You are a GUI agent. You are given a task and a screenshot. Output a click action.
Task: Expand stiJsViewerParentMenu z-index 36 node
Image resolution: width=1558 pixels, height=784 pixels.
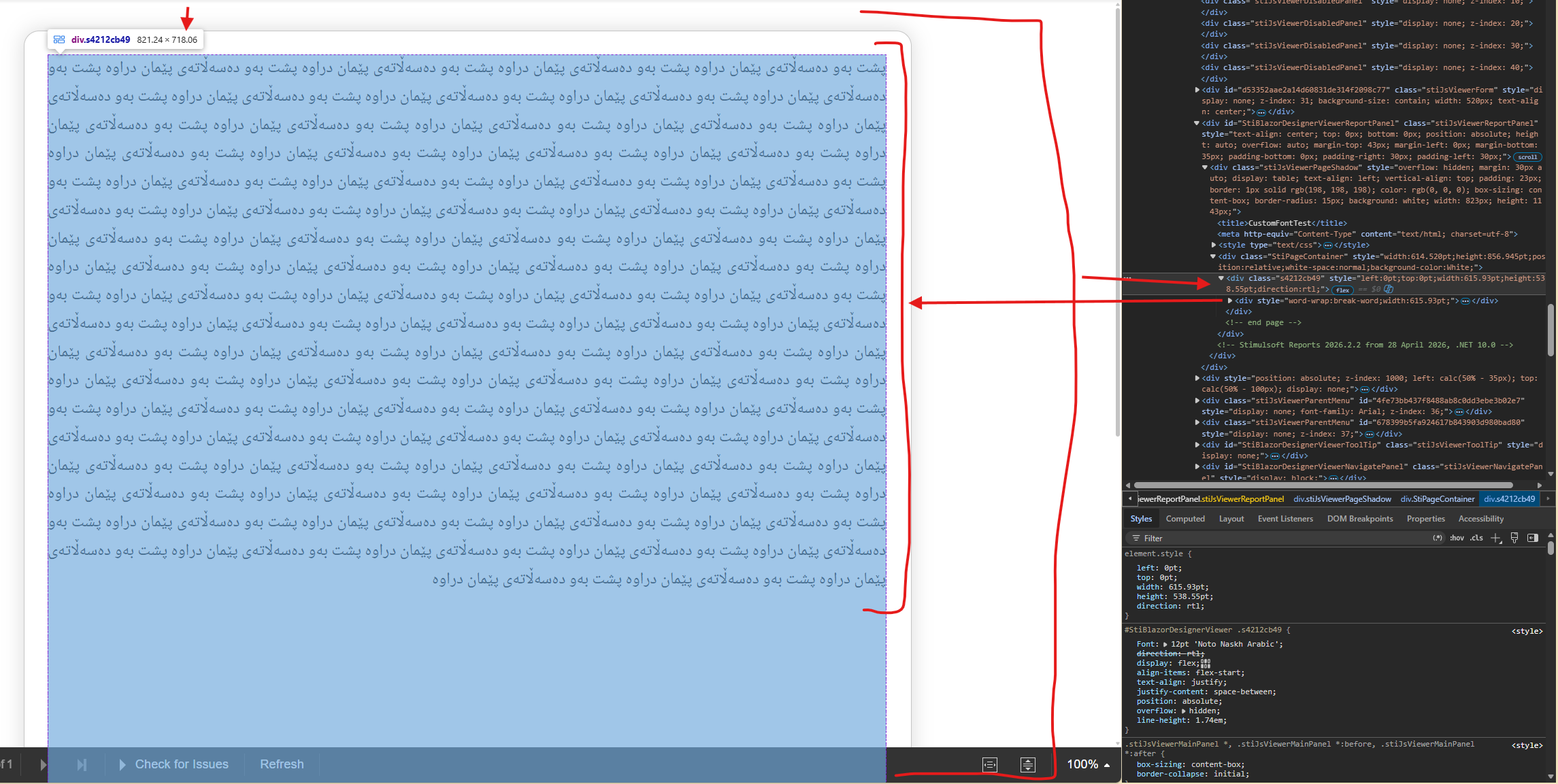(1197, 400)
